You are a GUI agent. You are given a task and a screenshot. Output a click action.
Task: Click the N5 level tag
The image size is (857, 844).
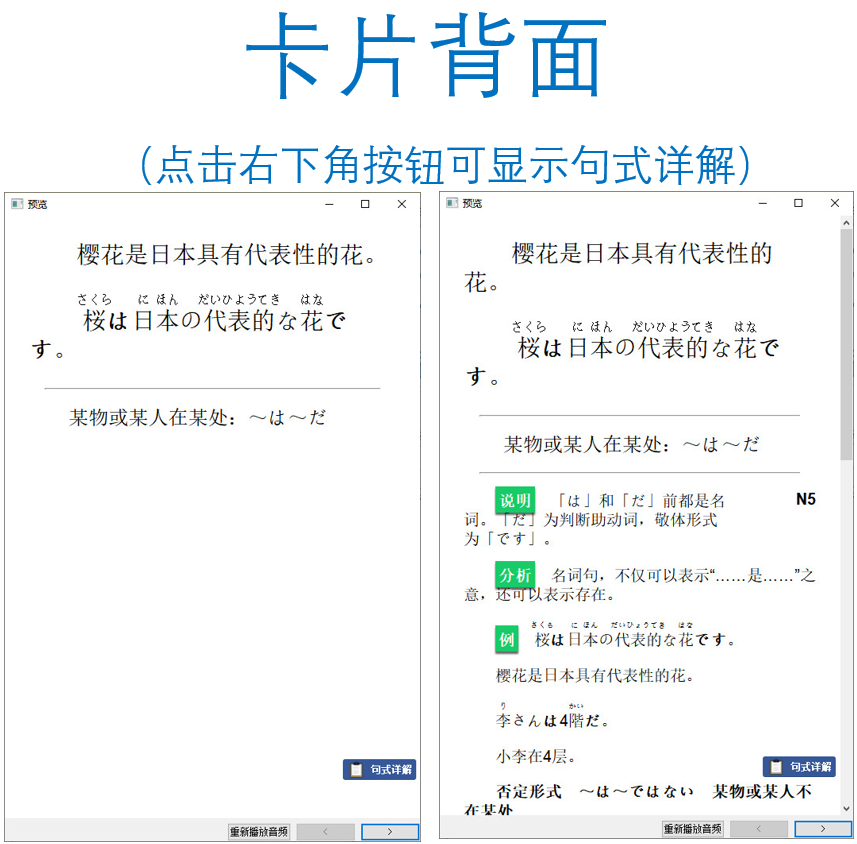806,499
